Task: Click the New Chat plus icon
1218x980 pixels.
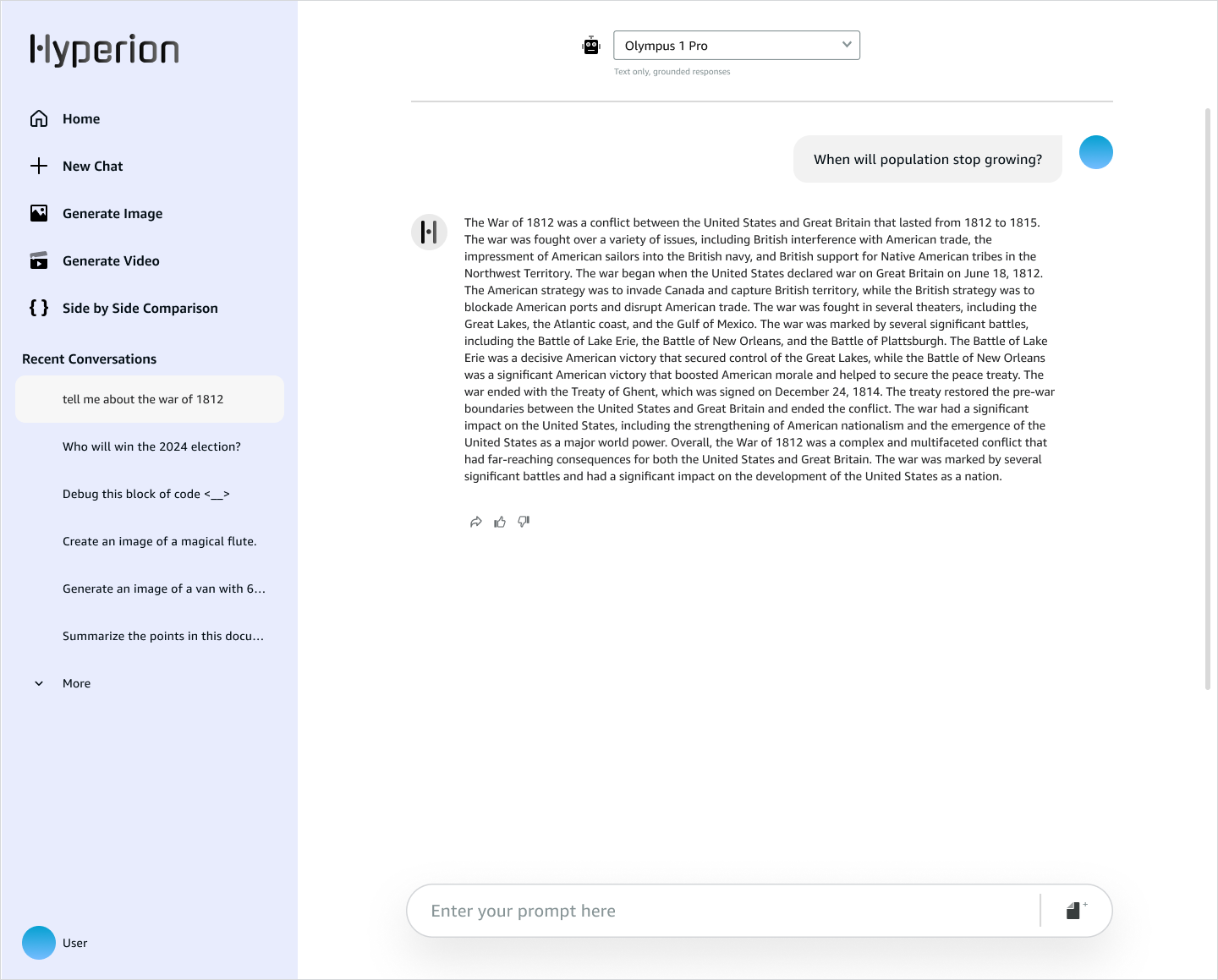Action: click(39, 166)
